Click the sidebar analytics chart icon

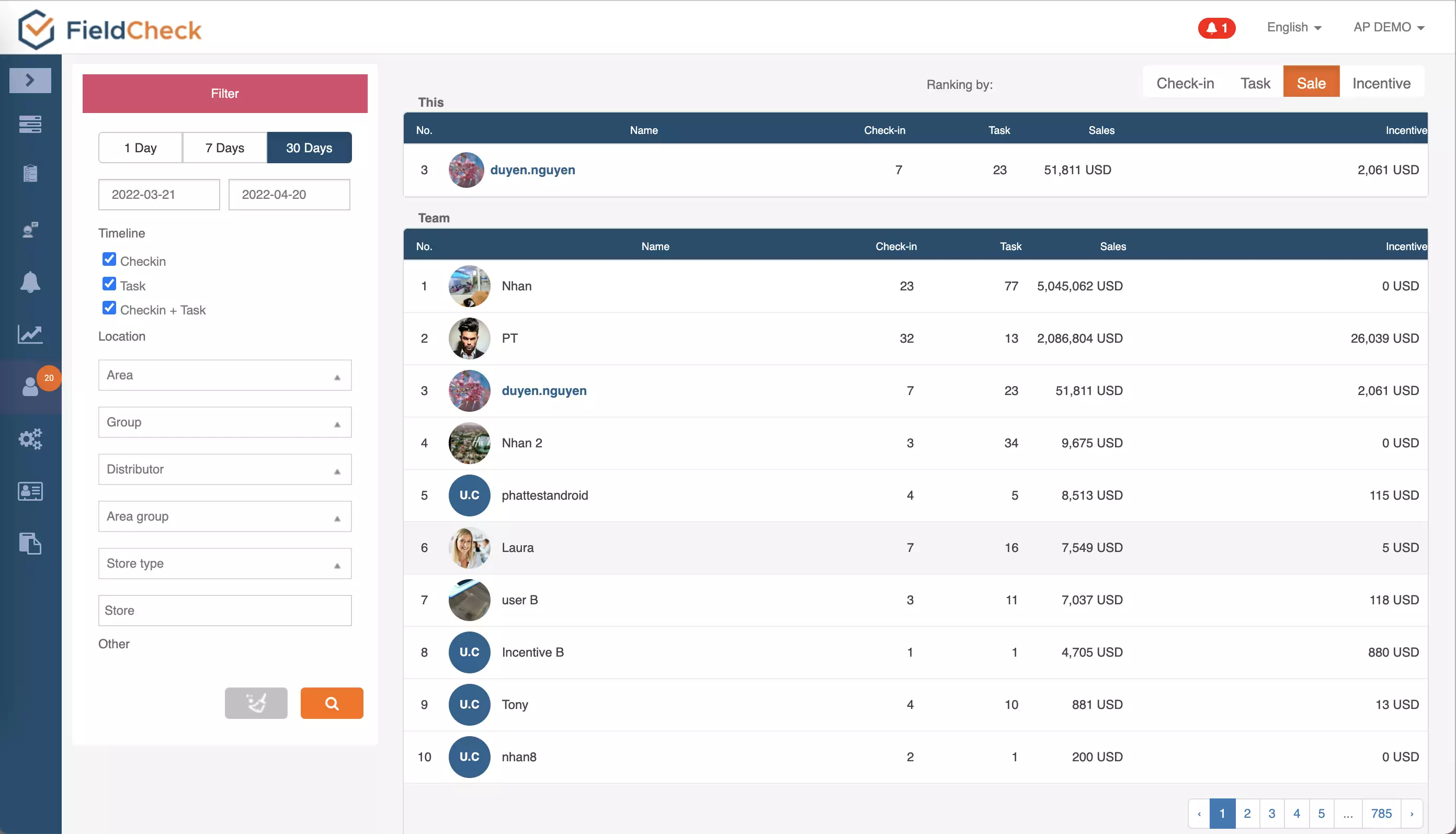pyautogui.click(x=30, y=334)
